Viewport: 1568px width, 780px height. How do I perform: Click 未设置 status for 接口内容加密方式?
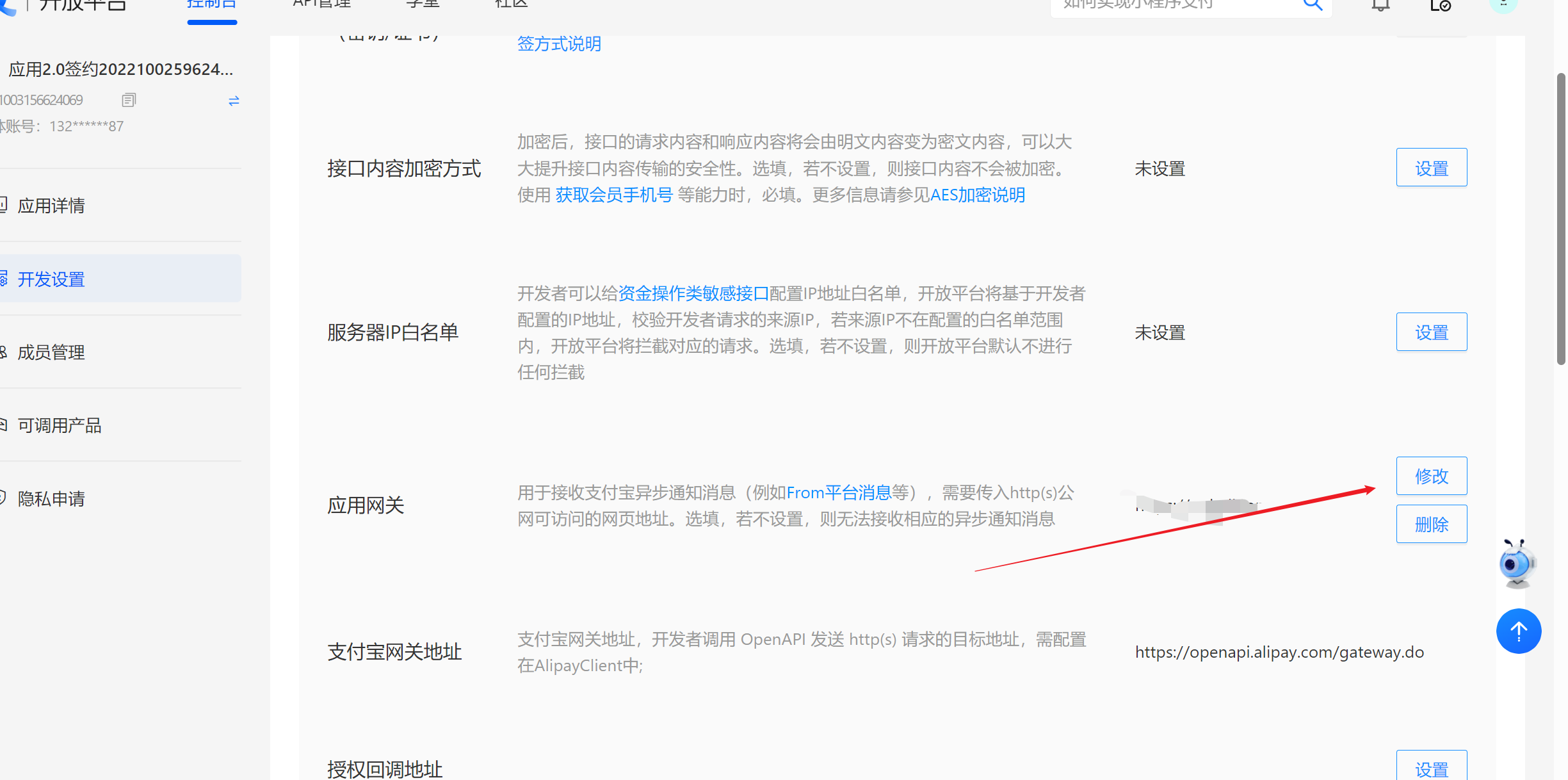[x=1160, y=168]
